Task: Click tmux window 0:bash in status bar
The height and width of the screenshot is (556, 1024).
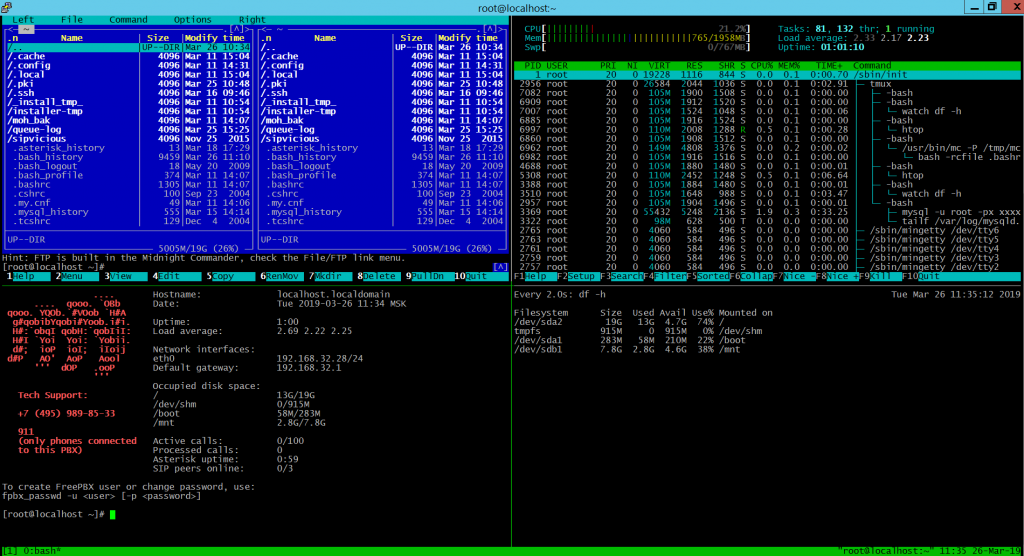Action: point(42,550)
